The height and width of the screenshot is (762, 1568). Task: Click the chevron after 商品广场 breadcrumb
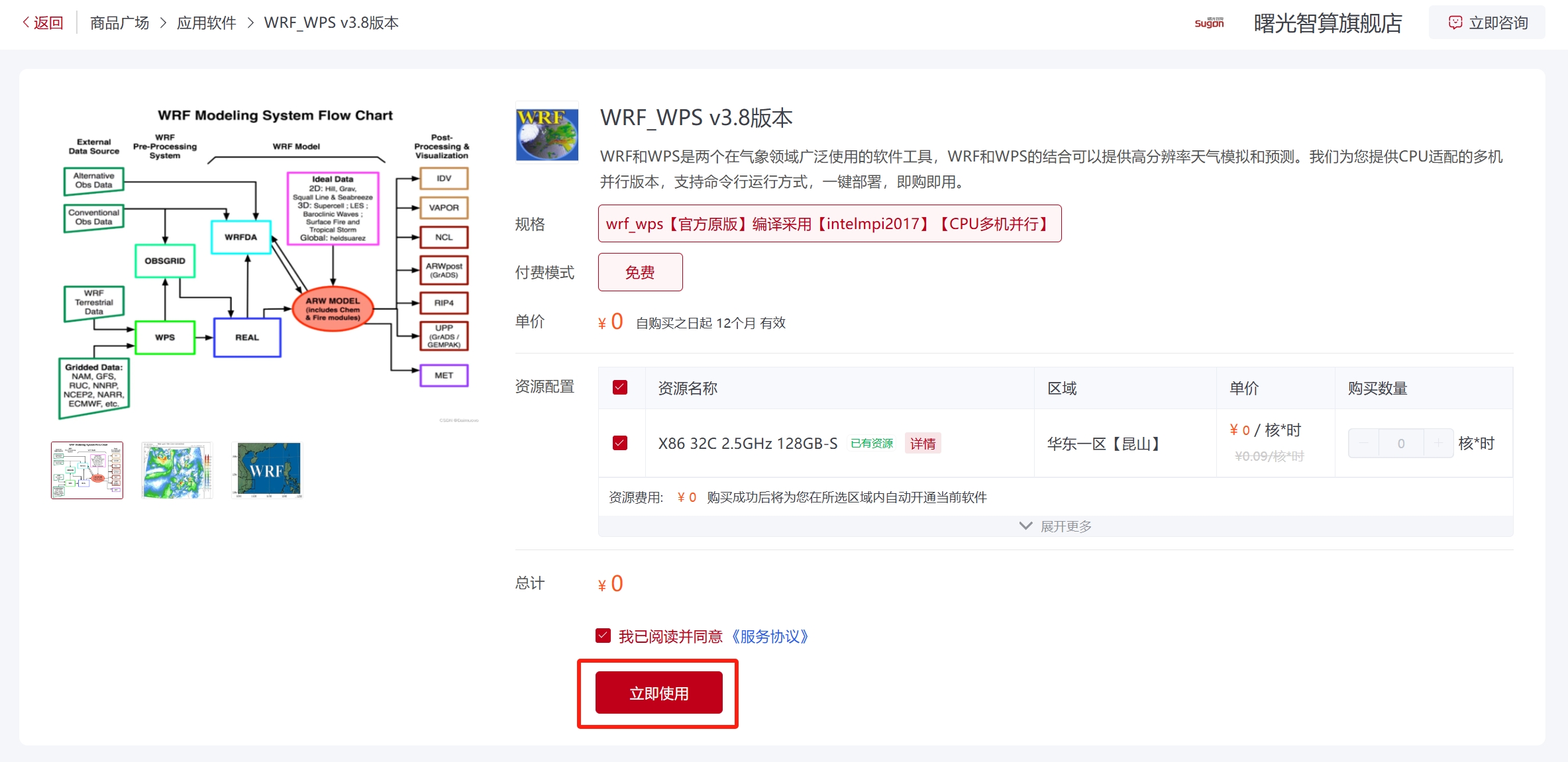(162, 23)
